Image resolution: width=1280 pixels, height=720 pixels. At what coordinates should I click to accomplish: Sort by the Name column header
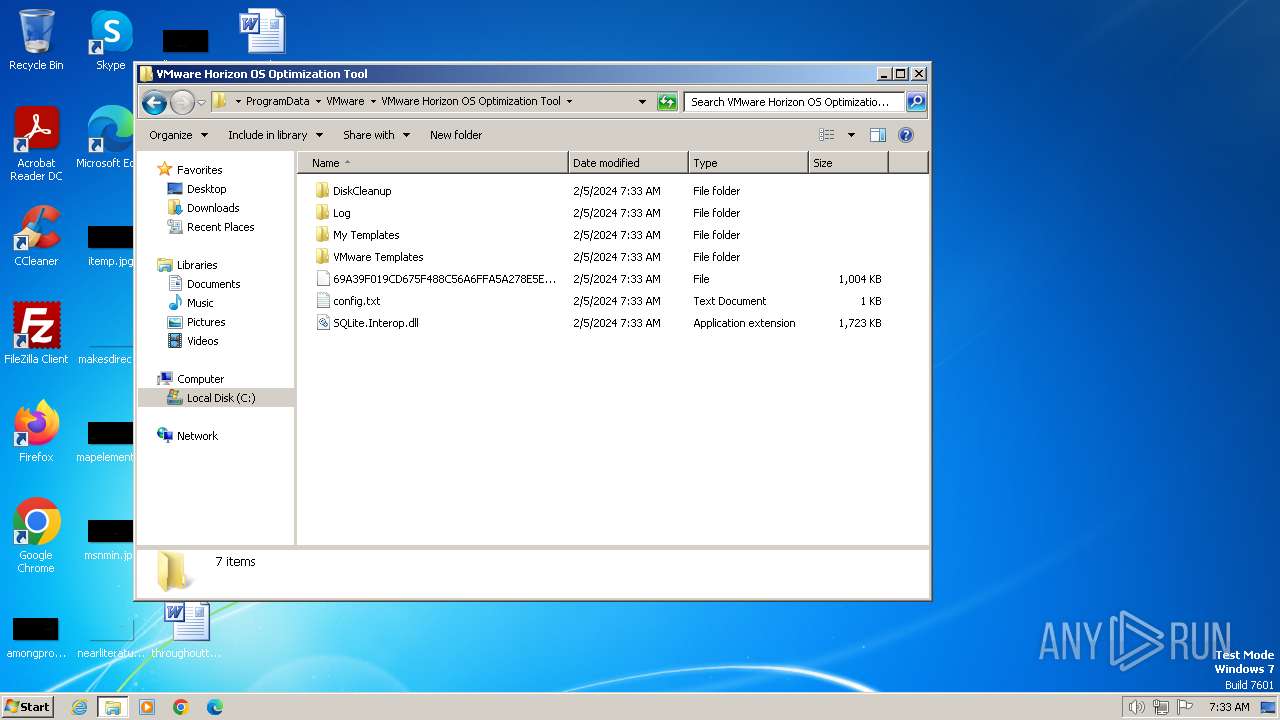(x=433, y=163)
